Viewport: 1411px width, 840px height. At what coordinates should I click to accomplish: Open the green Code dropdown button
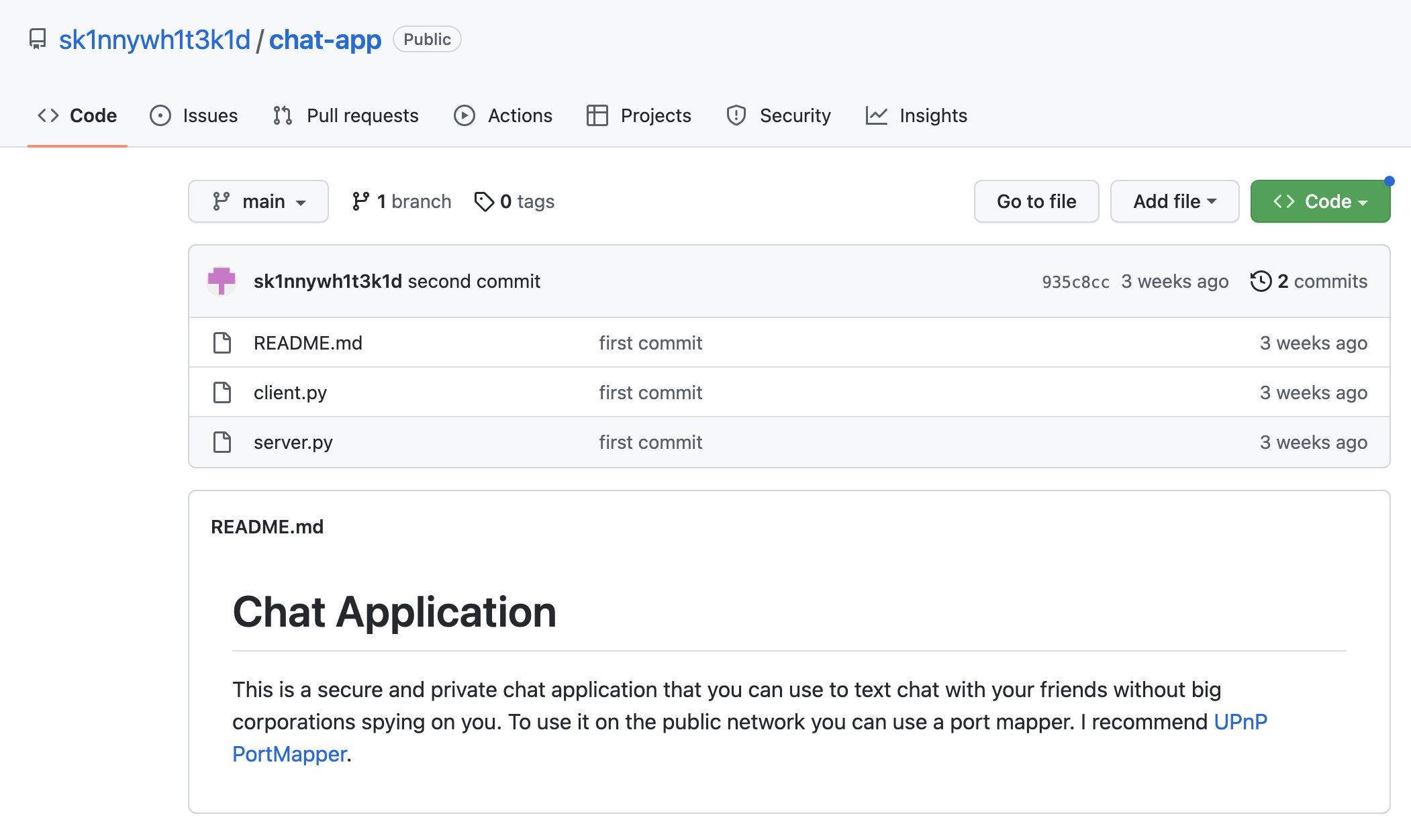[x=1320, y=201]
